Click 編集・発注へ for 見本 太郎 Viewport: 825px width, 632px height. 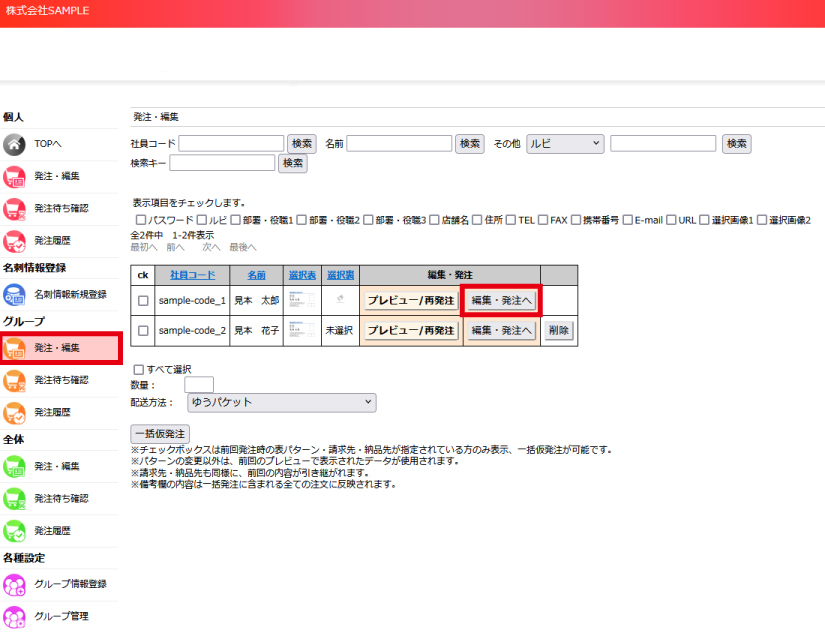tap(502, 300)
